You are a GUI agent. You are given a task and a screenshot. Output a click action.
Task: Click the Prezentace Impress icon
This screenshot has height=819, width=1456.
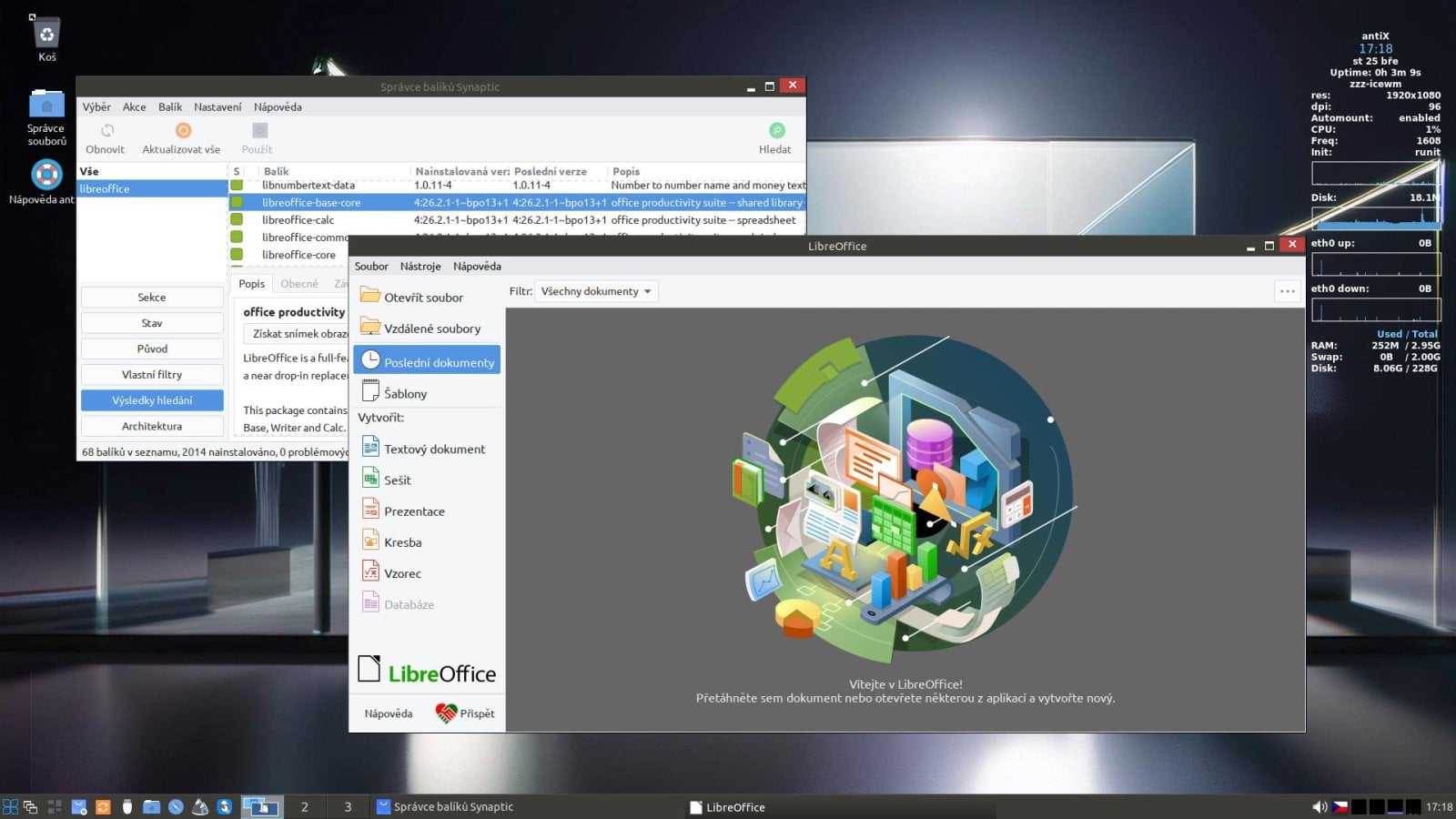pyautogui.click(x=370, y=510)
